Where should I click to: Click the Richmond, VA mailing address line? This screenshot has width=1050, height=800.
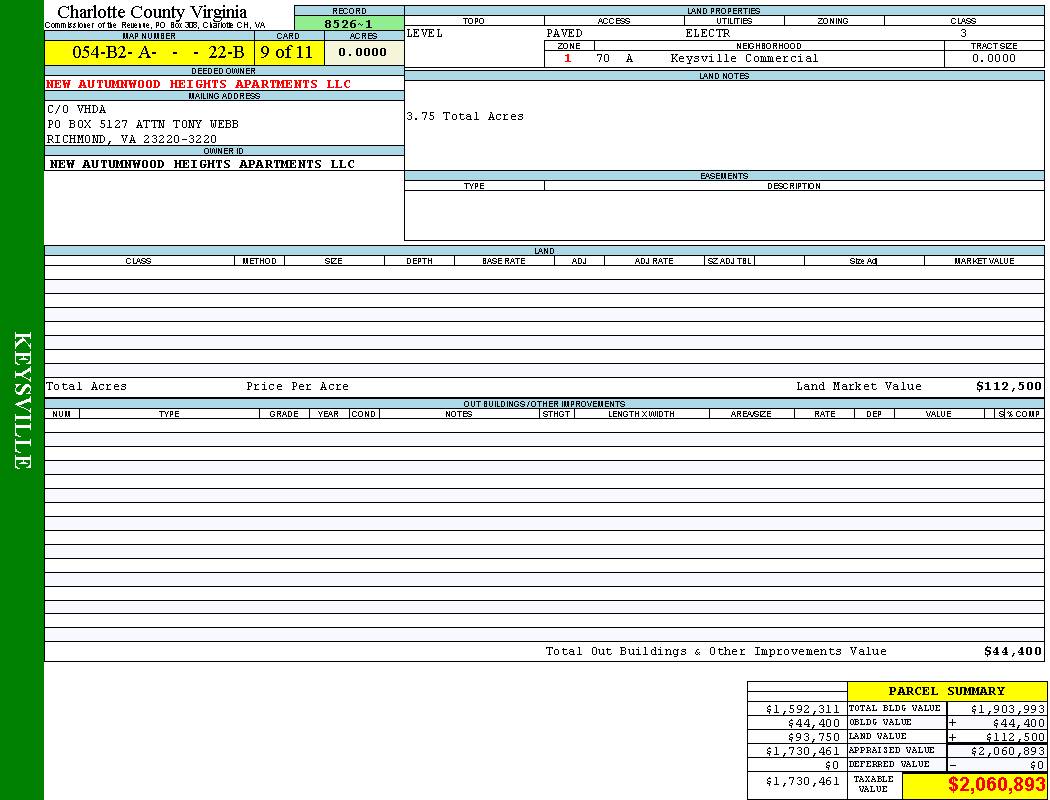click(x=132, y=139)
